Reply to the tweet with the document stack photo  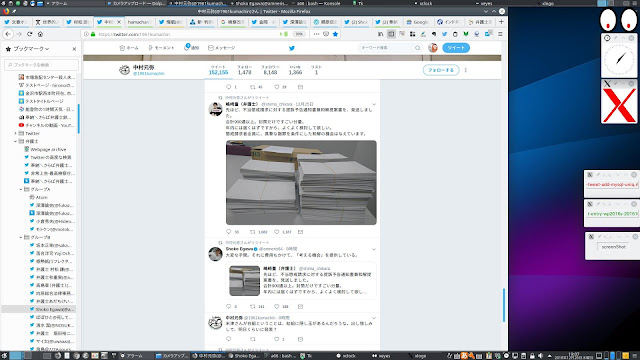(x=229, y=232)
